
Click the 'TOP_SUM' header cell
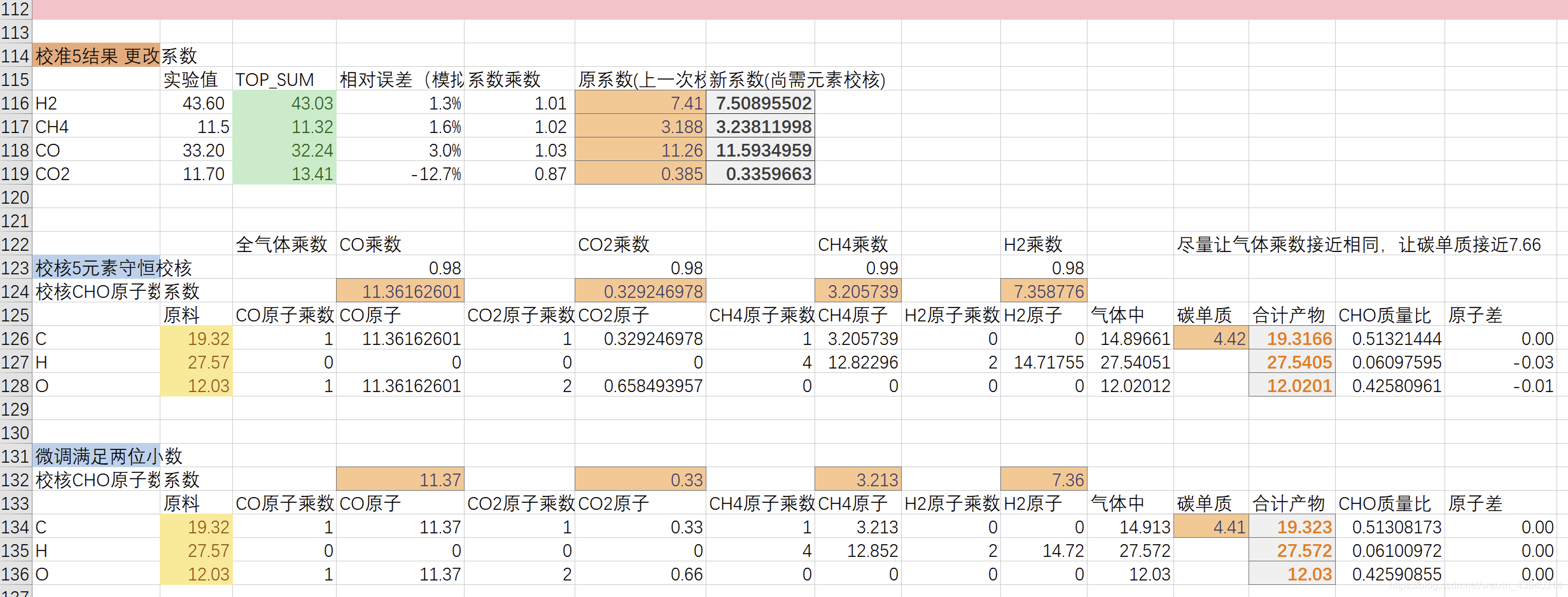pos(284,80)
